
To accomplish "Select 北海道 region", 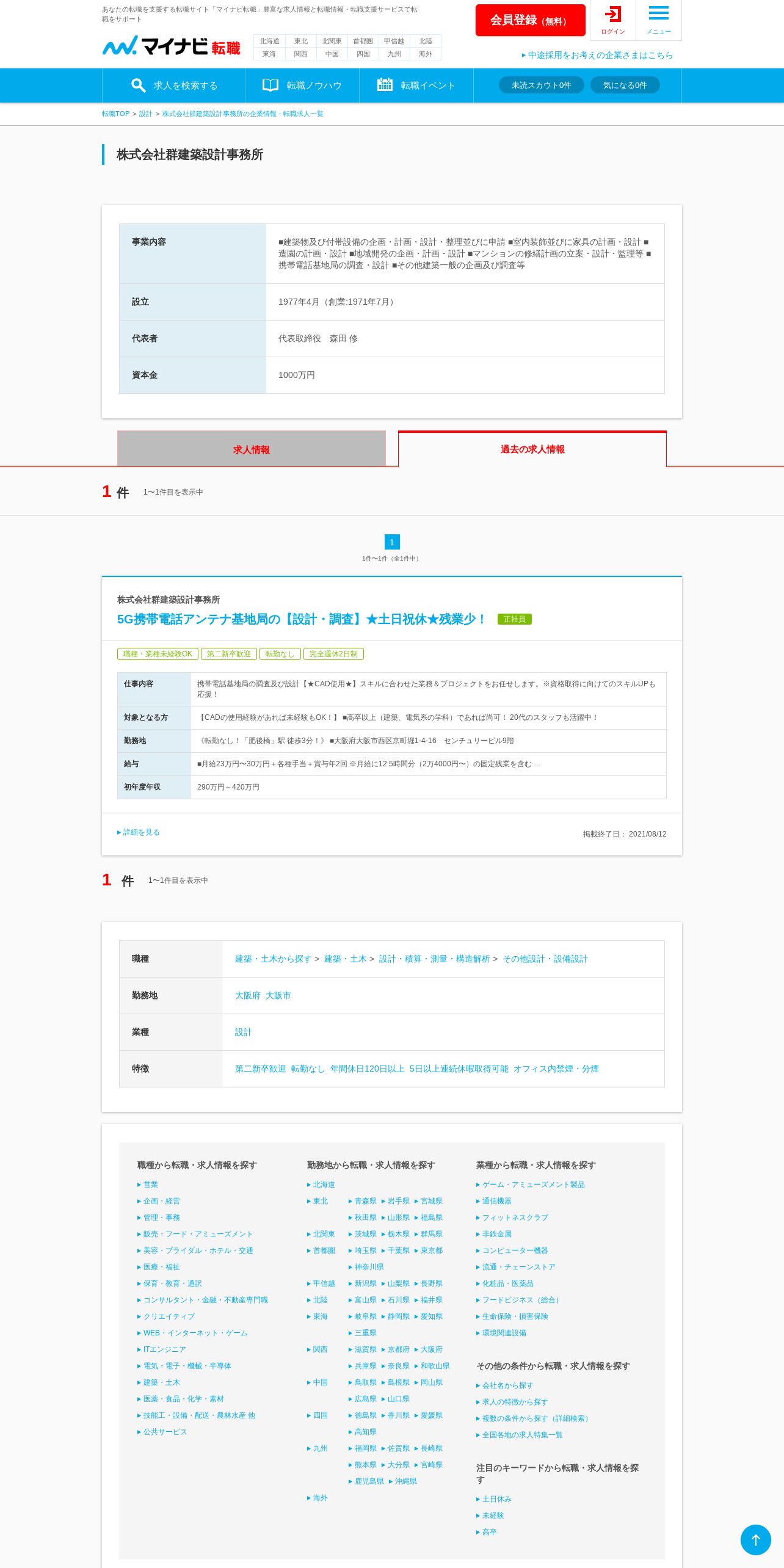I will click(269, 41).
